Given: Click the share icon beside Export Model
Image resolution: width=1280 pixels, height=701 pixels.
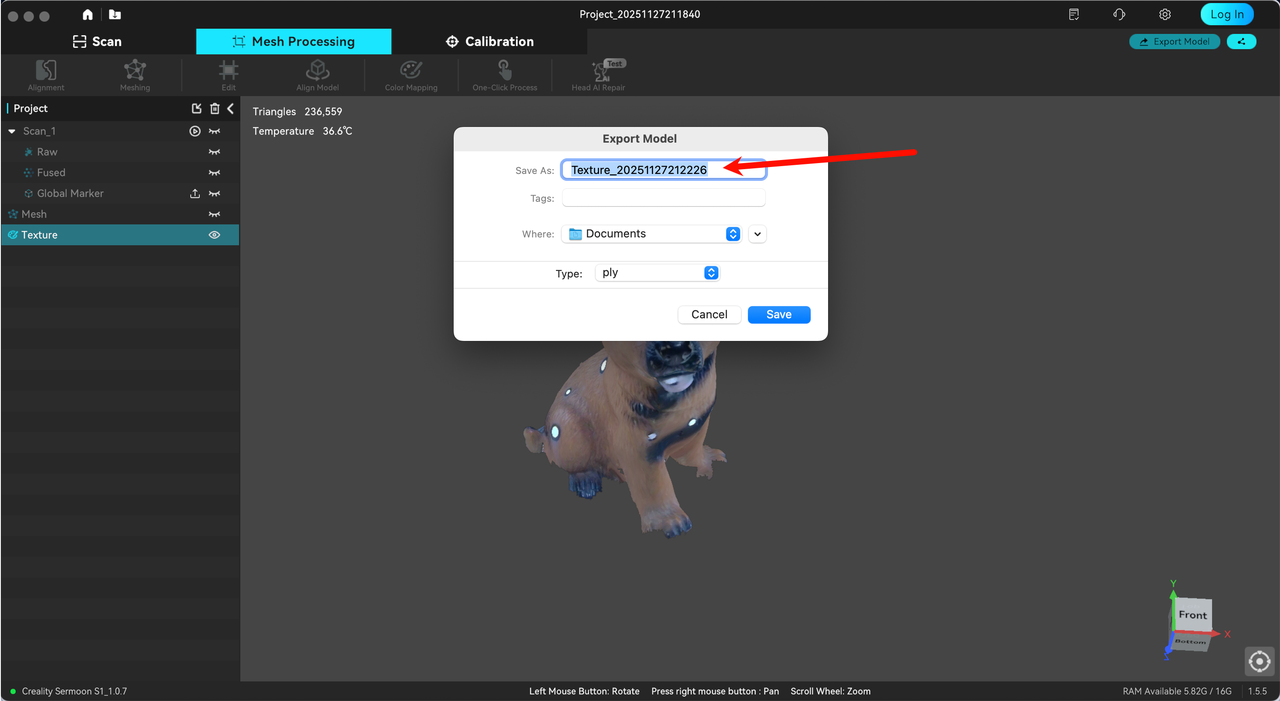Looking at the screenshot, I should click(x=1241, y=41).
